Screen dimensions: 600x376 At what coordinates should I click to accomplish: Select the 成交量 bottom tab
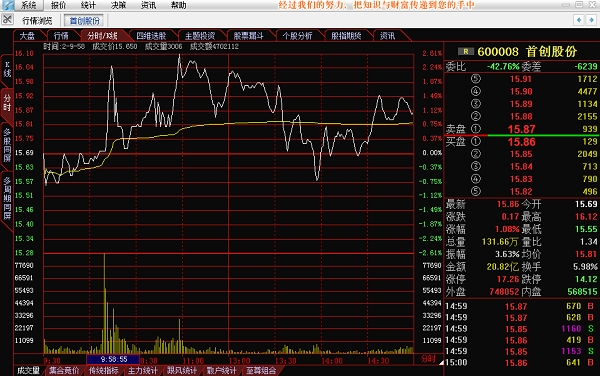tap(29, 370)
